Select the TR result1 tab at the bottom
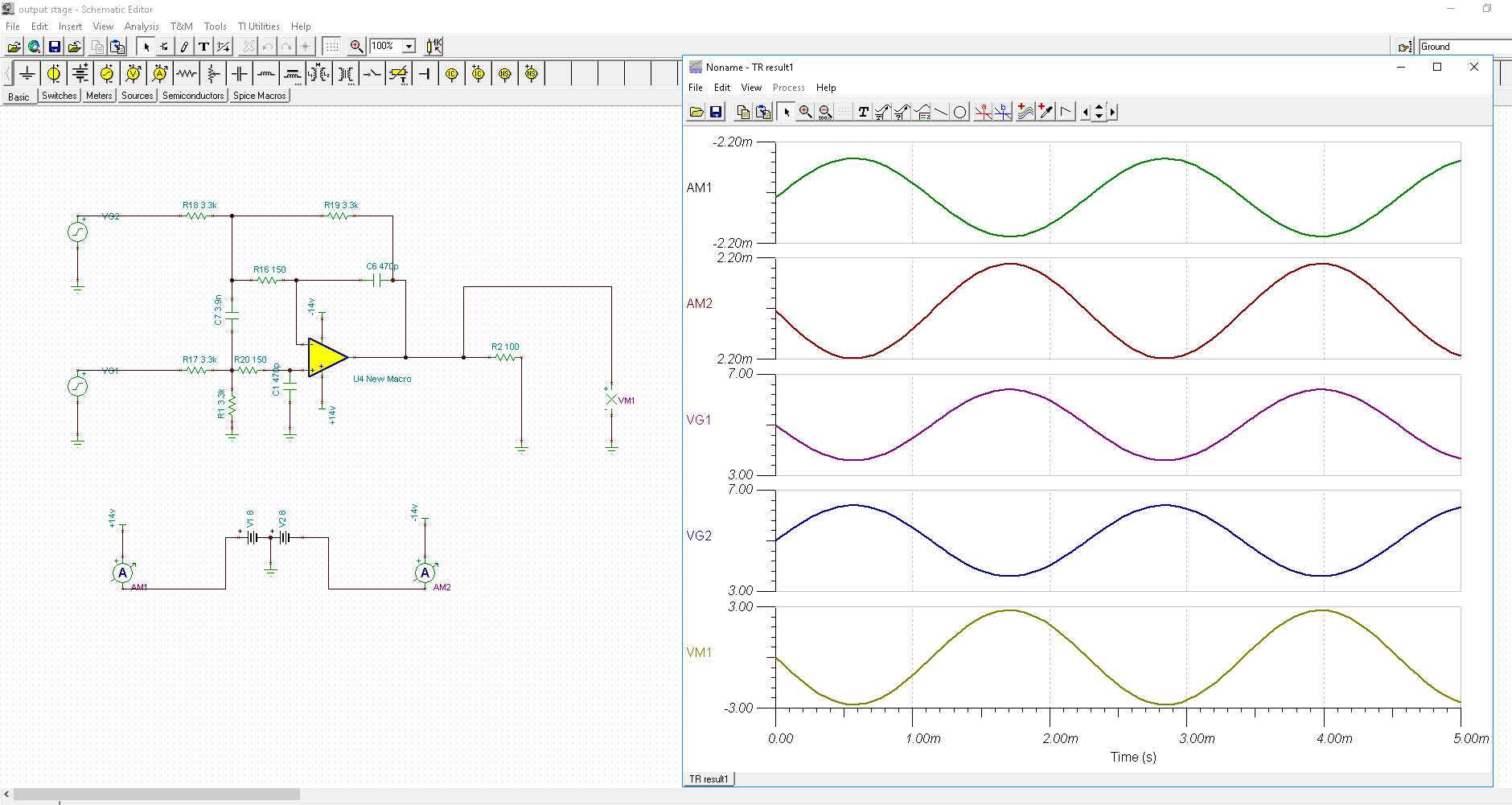 pos(709,778)
